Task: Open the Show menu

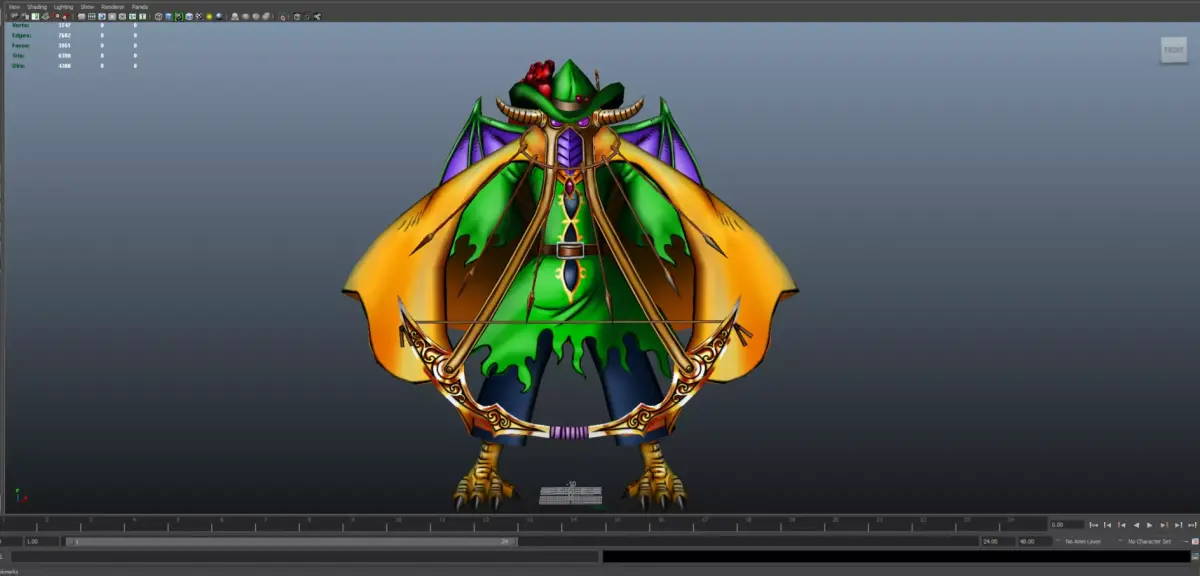Action: [87, 7]
